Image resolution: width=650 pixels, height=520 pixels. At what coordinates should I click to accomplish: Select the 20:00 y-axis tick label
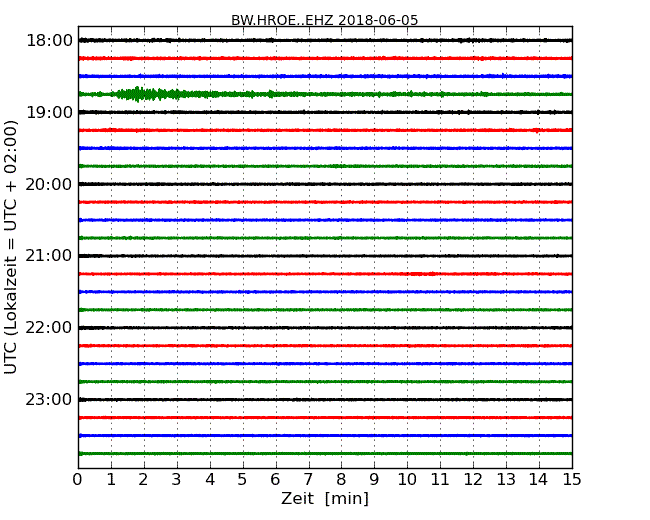coord(49,184)
